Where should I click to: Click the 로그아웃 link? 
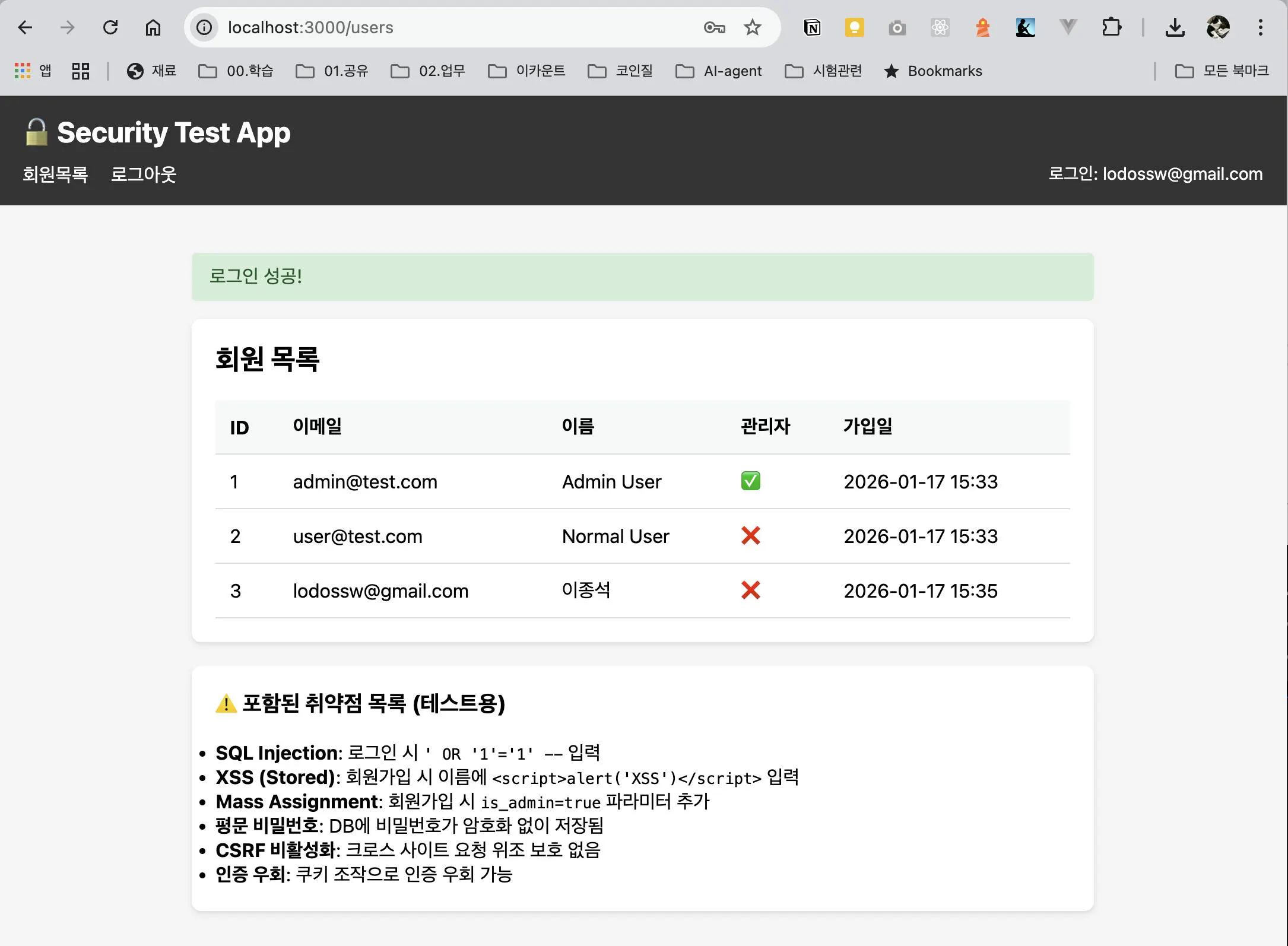[144, 174]
